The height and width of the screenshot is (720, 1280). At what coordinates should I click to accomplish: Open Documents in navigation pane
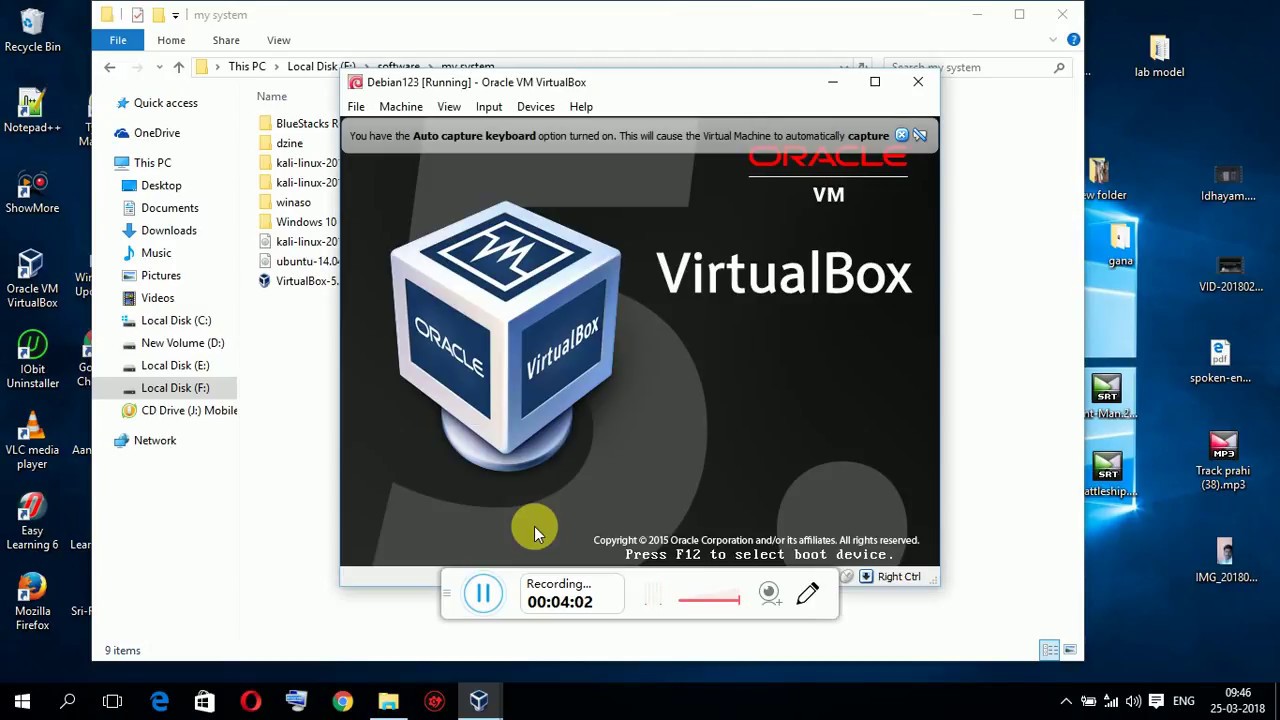click(169, 208)
